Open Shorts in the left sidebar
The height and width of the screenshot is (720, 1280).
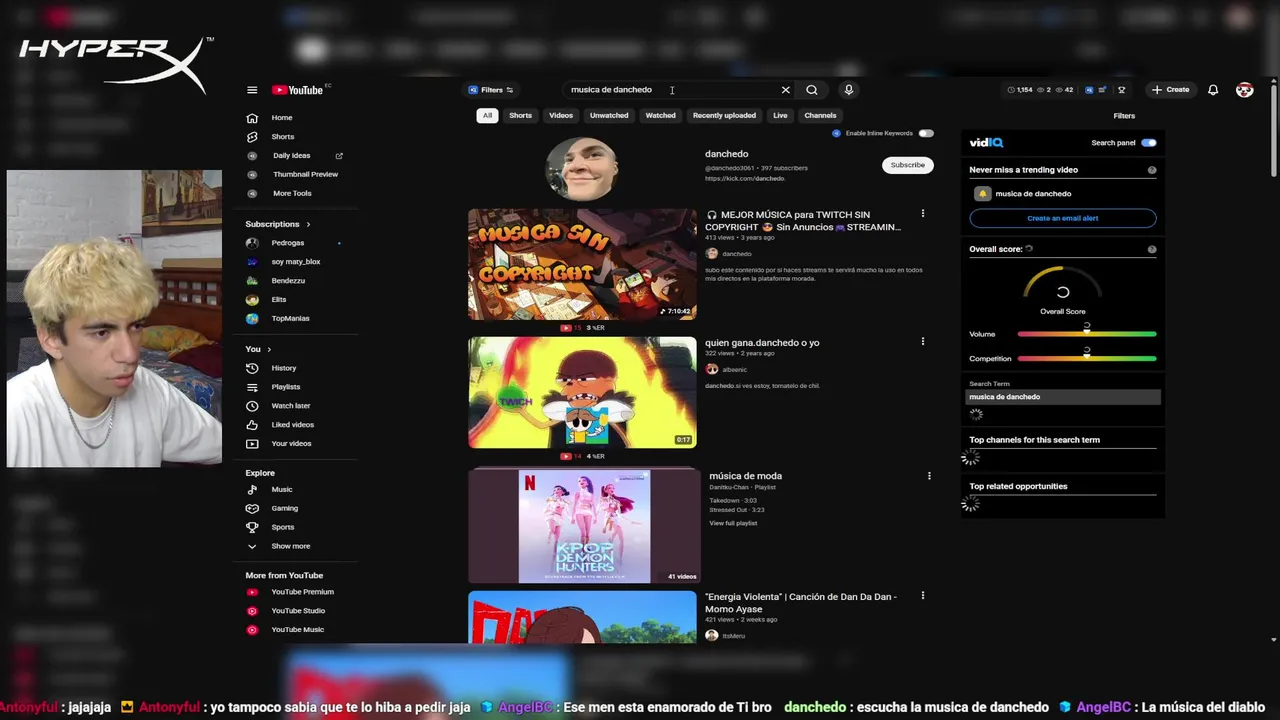(x=283, y=137)
